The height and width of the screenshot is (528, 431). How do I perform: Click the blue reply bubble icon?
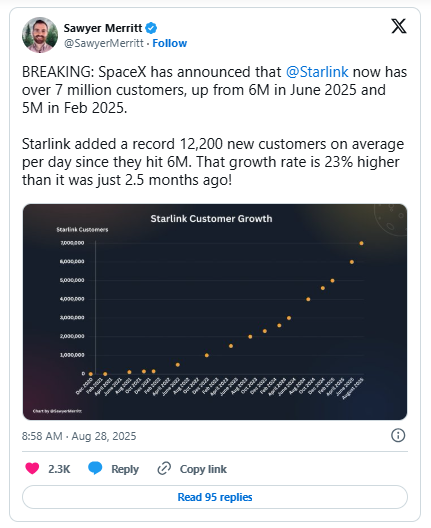(95, 468)
